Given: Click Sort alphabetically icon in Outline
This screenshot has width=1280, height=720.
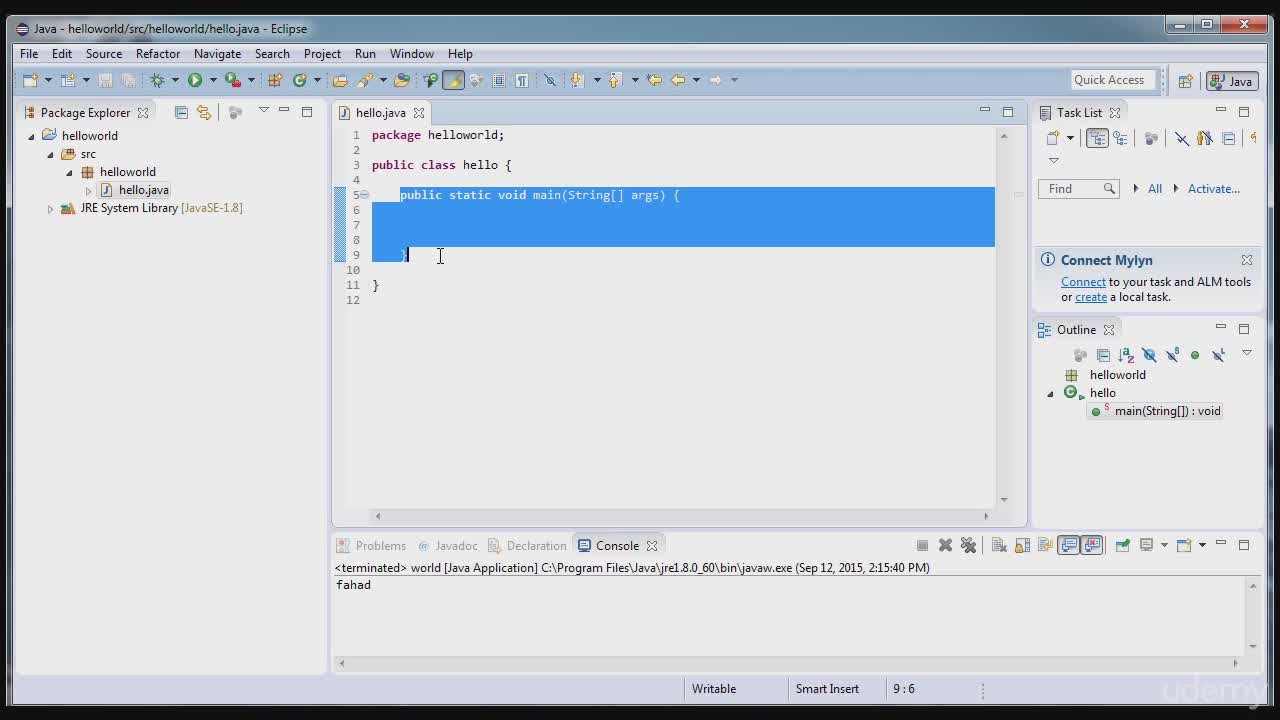Looking at the screenshot, I should point(1126,355).
